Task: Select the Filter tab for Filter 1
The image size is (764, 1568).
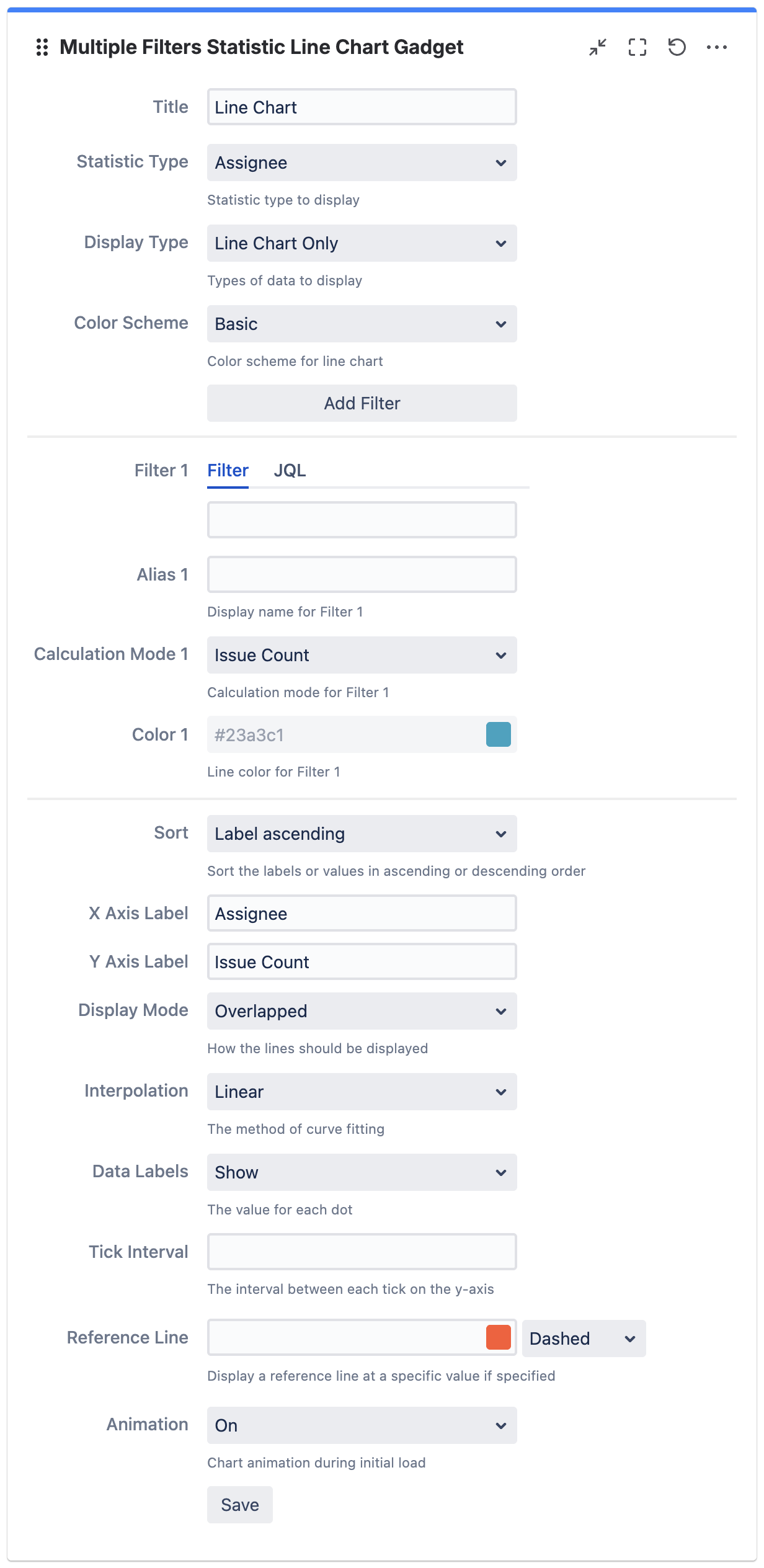Action: 228,470
